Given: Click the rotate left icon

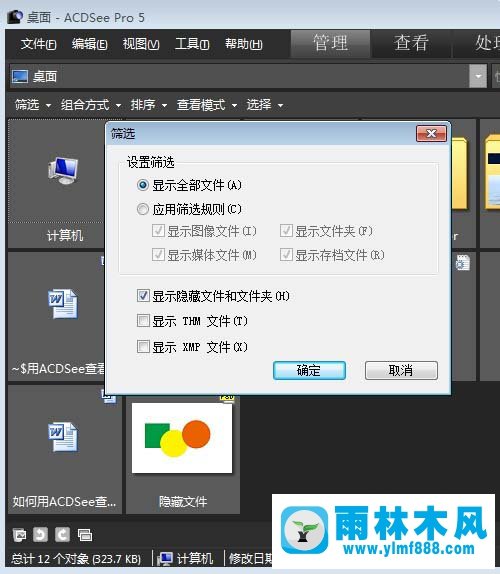Looking at the screenshot, I should [x=40, y=535].
